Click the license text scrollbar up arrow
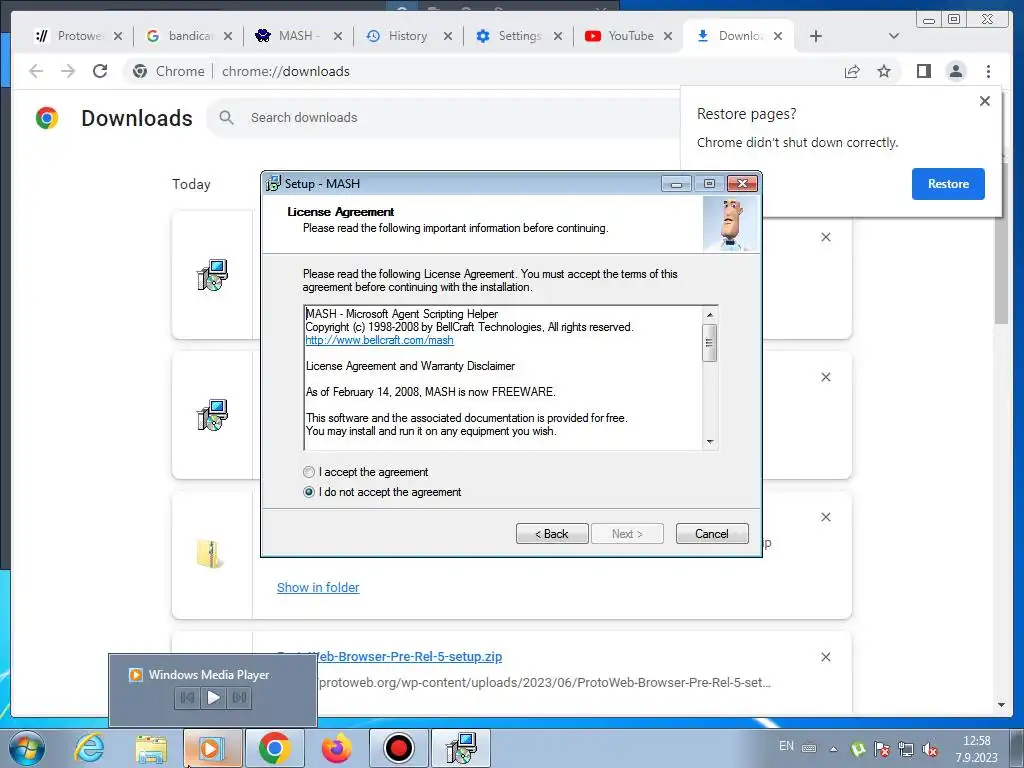This screenshot has width=1024, height=768. point(710,315)
